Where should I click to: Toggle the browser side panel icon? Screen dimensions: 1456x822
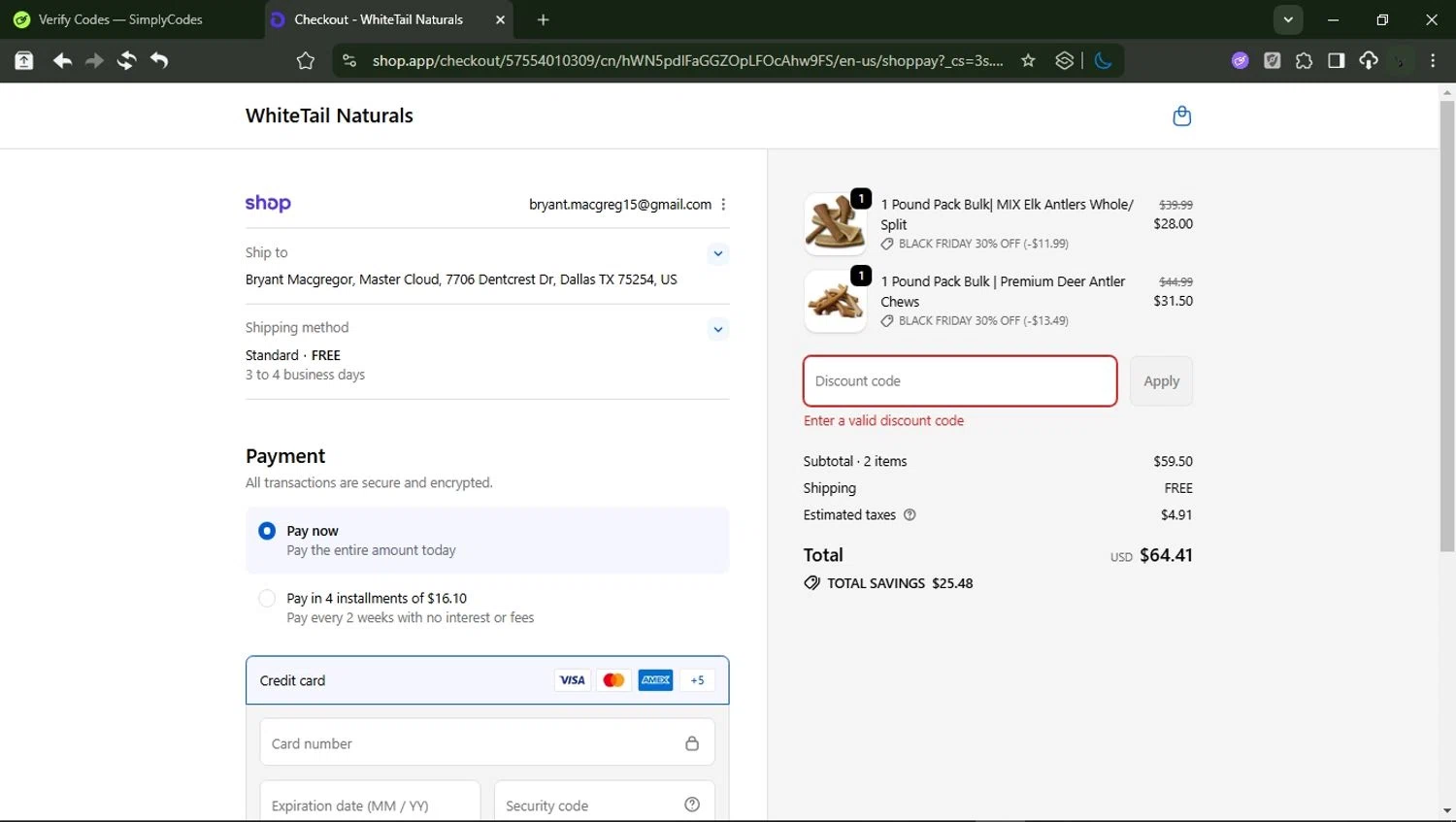(1336, 60)
